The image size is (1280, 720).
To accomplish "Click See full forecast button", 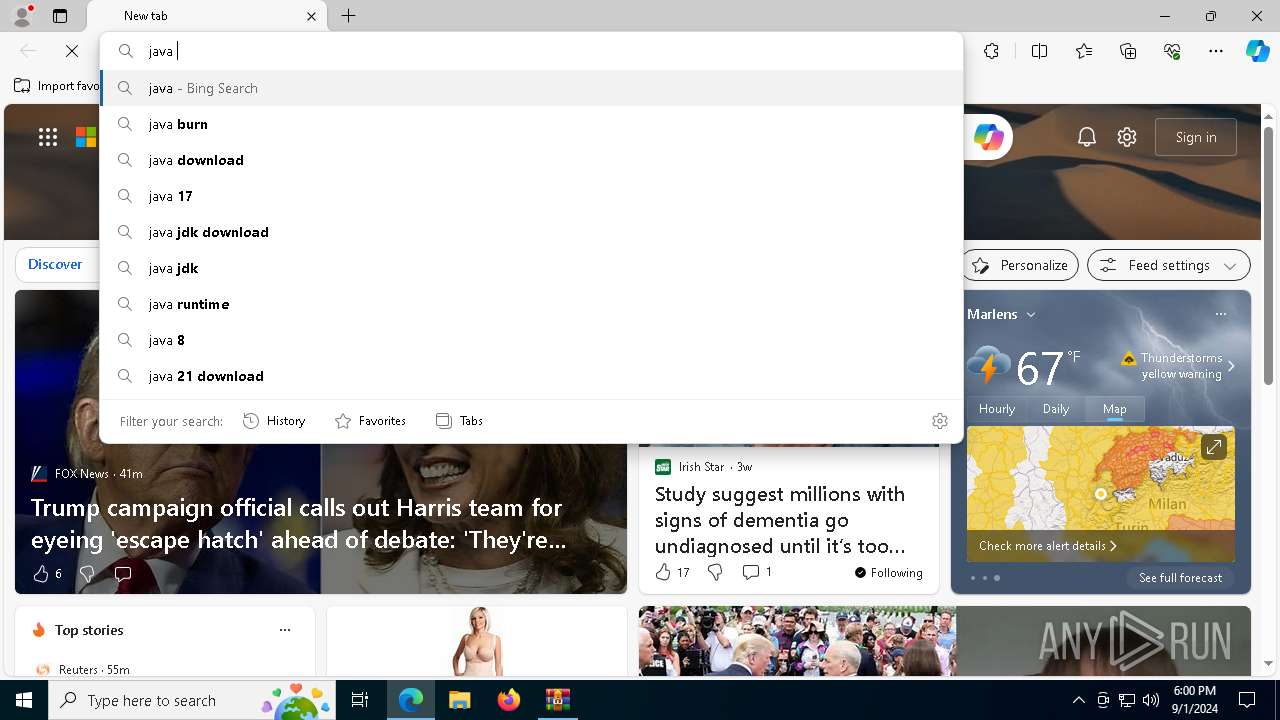I will point(1180,578).
